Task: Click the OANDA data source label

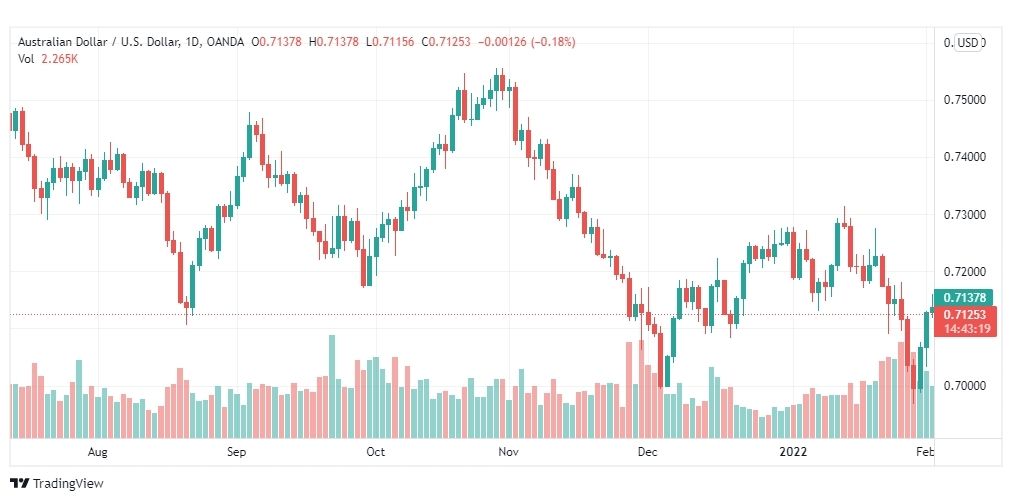Action: click(x=225, y=42)
